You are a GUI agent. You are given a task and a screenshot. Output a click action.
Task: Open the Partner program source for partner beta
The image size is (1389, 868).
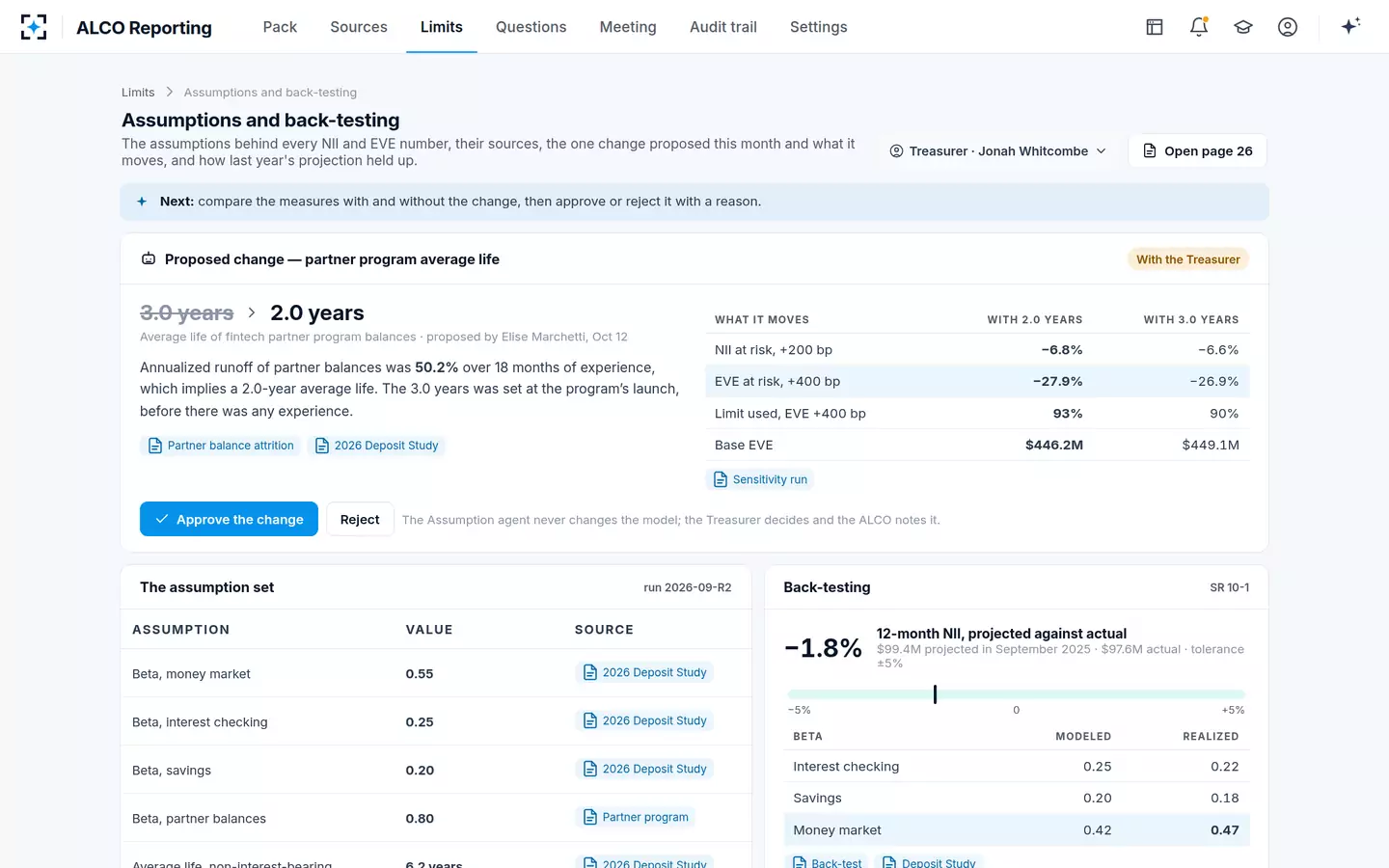[636, 817]
